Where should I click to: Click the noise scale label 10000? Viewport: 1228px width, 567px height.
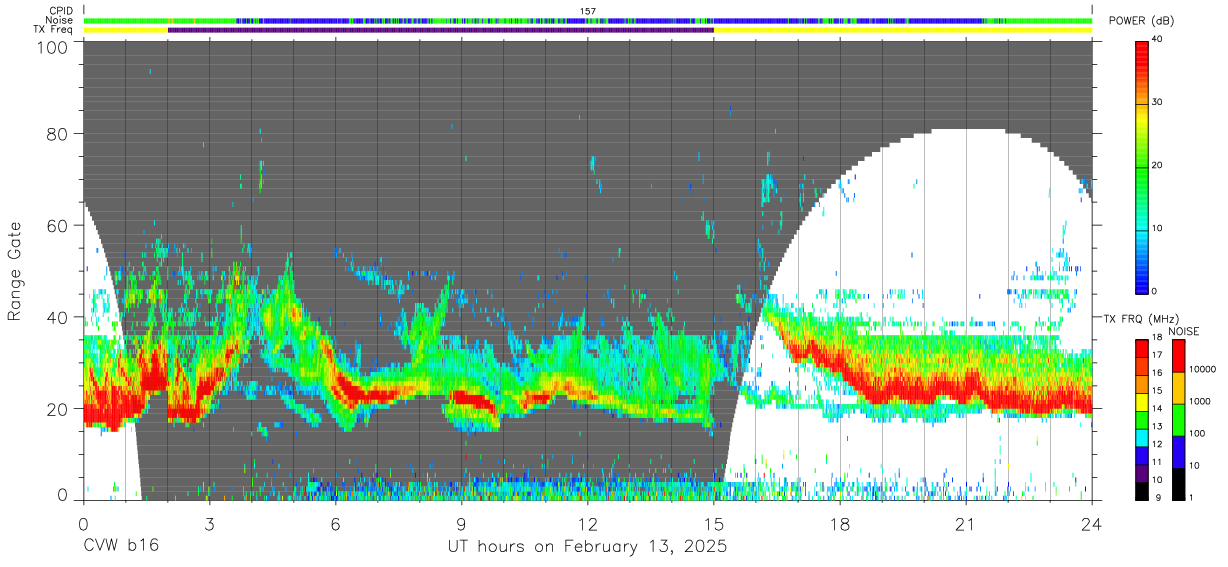[1203, 369]
